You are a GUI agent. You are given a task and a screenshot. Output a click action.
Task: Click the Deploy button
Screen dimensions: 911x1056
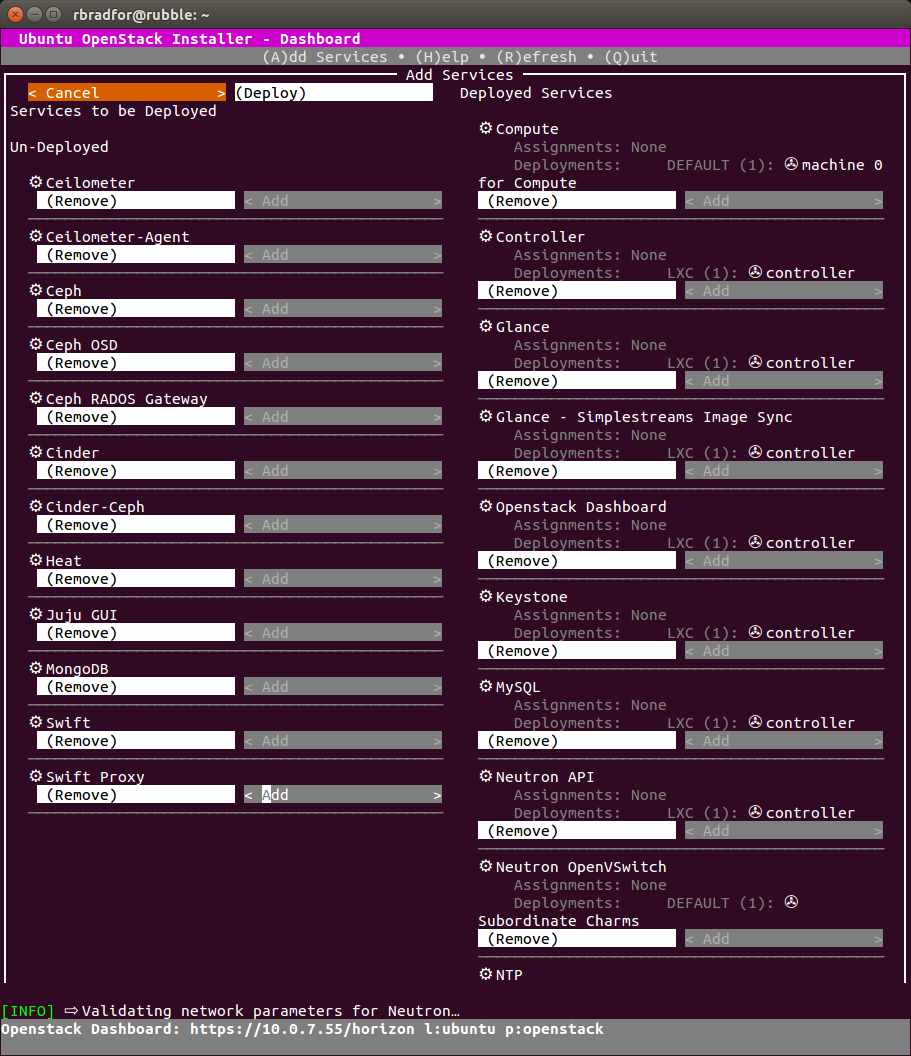coord(333,93)
